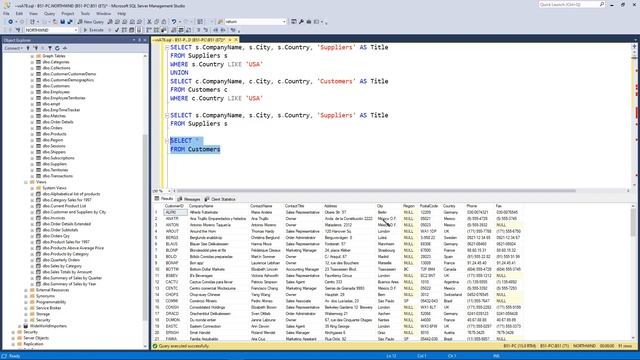Click the ContactTitle column header in results

pyautogui.click(x=303, y=206)
